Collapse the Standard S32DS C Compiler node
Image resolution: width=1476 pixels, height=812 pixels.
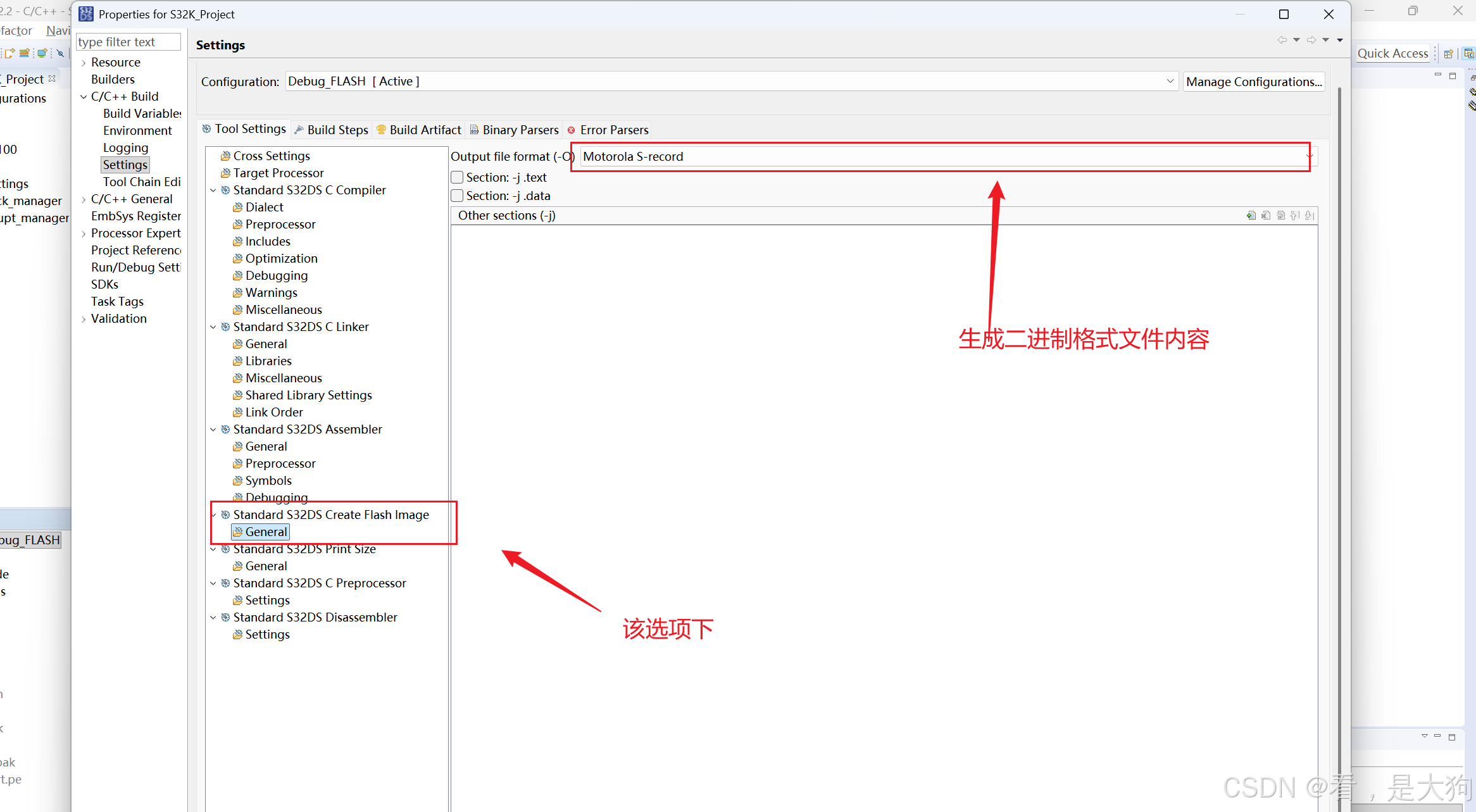(213, 190)
